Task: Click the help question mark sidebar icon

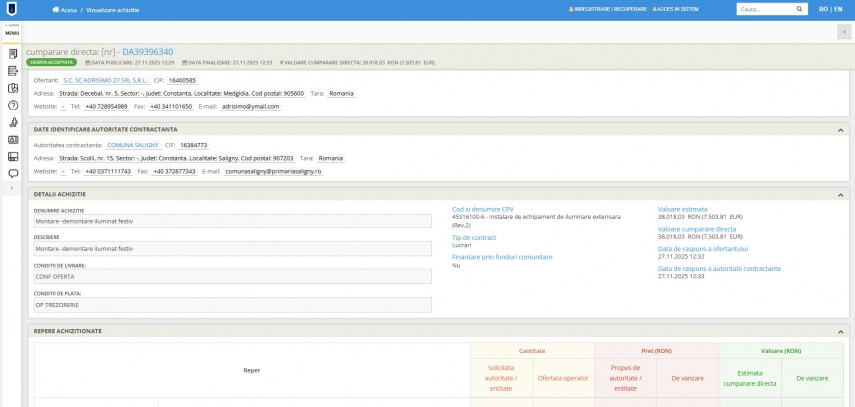Action: point(13,105)
